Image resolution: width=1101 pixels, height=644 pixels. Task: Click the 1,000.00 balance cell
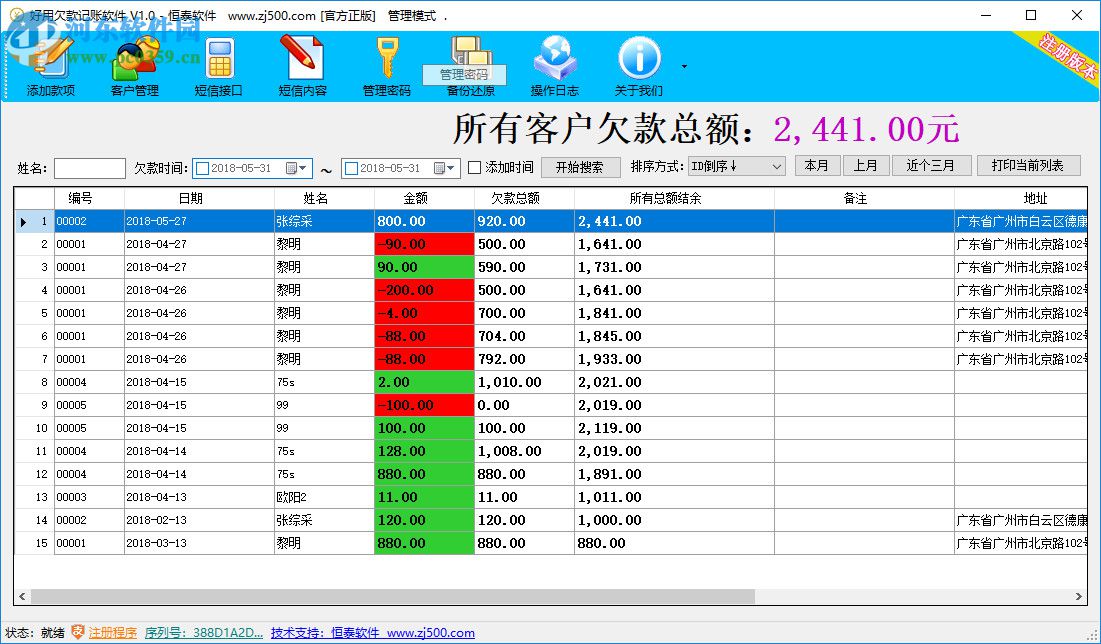(674, 520)
